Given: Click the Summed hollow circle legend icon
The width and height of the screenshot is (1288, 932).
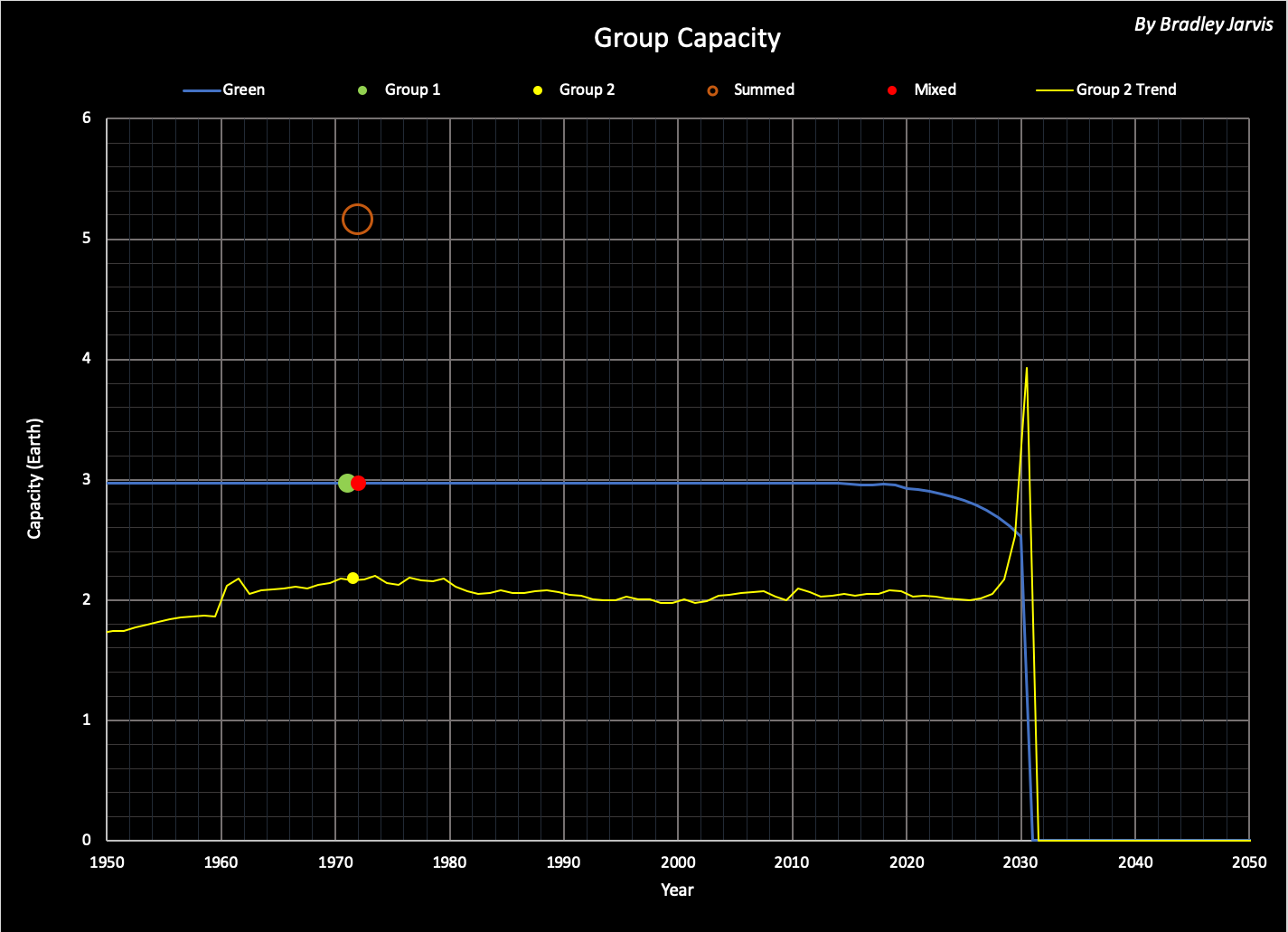Looking at the screenshot, I should (x=712, y=89).
